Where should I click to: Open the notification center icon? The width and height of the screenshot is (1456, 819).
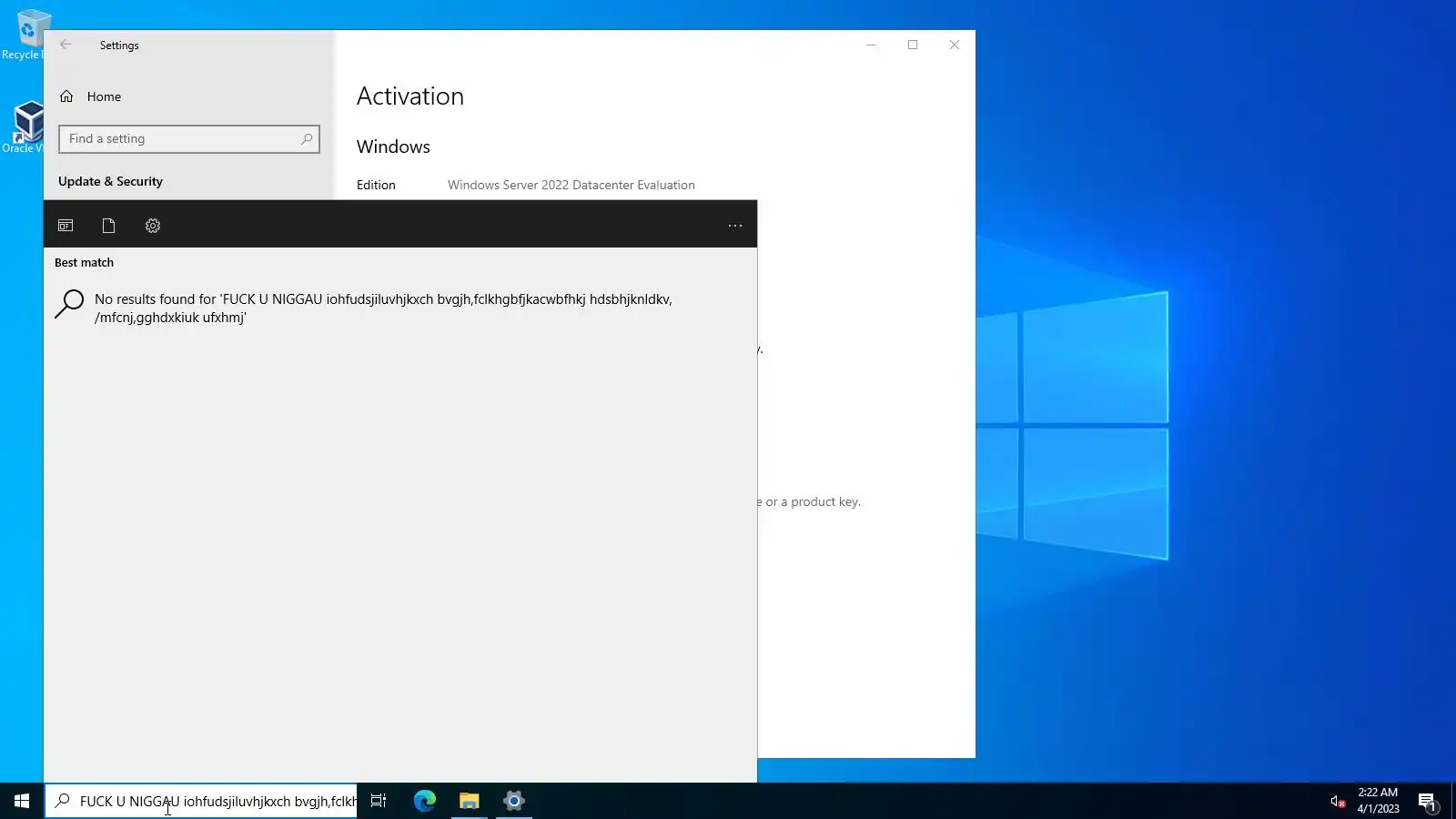(x=1427, y=801)
